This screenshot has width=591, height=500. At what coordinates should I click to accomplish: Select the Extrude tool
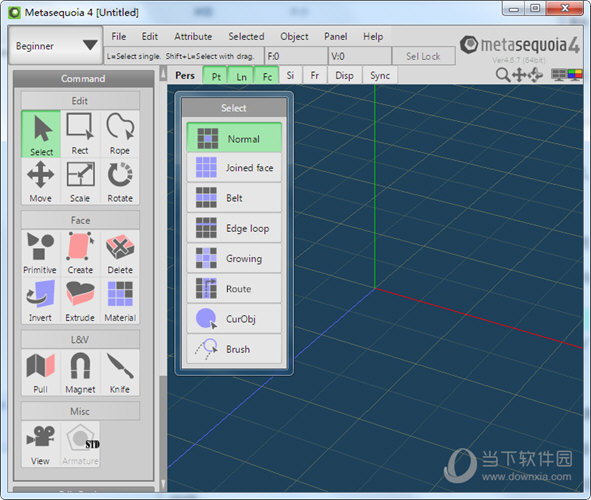pyautogui.click(x=80, y=301)
